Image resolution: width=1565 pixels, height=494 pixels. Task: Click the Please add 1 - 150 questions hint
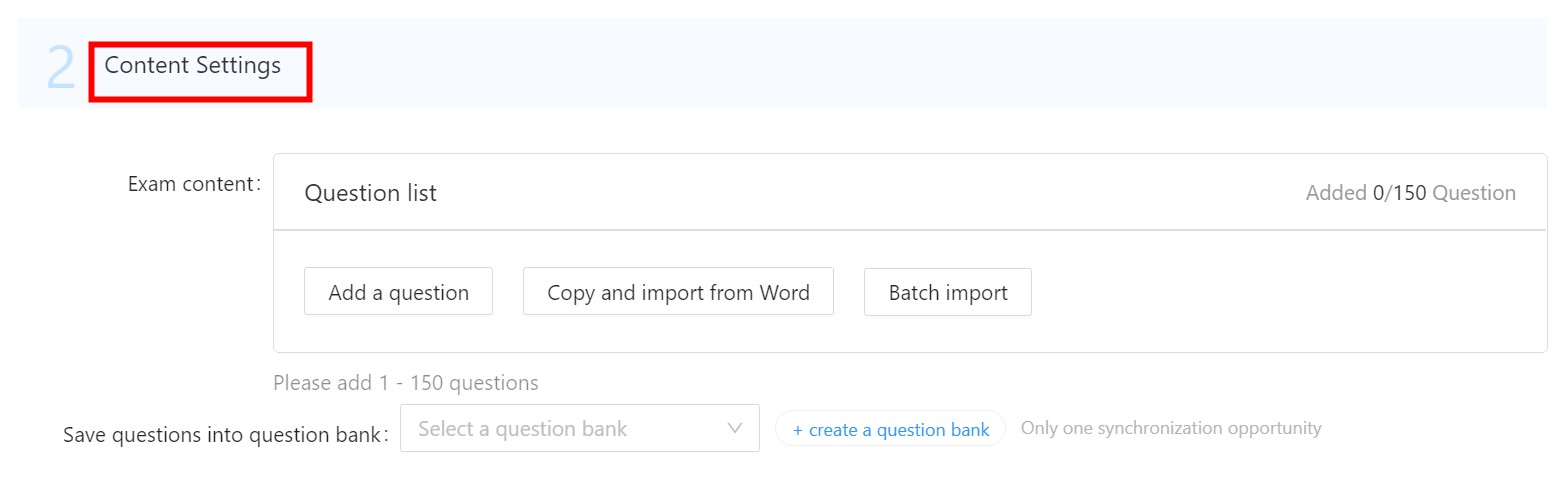(x=405, y=383)
